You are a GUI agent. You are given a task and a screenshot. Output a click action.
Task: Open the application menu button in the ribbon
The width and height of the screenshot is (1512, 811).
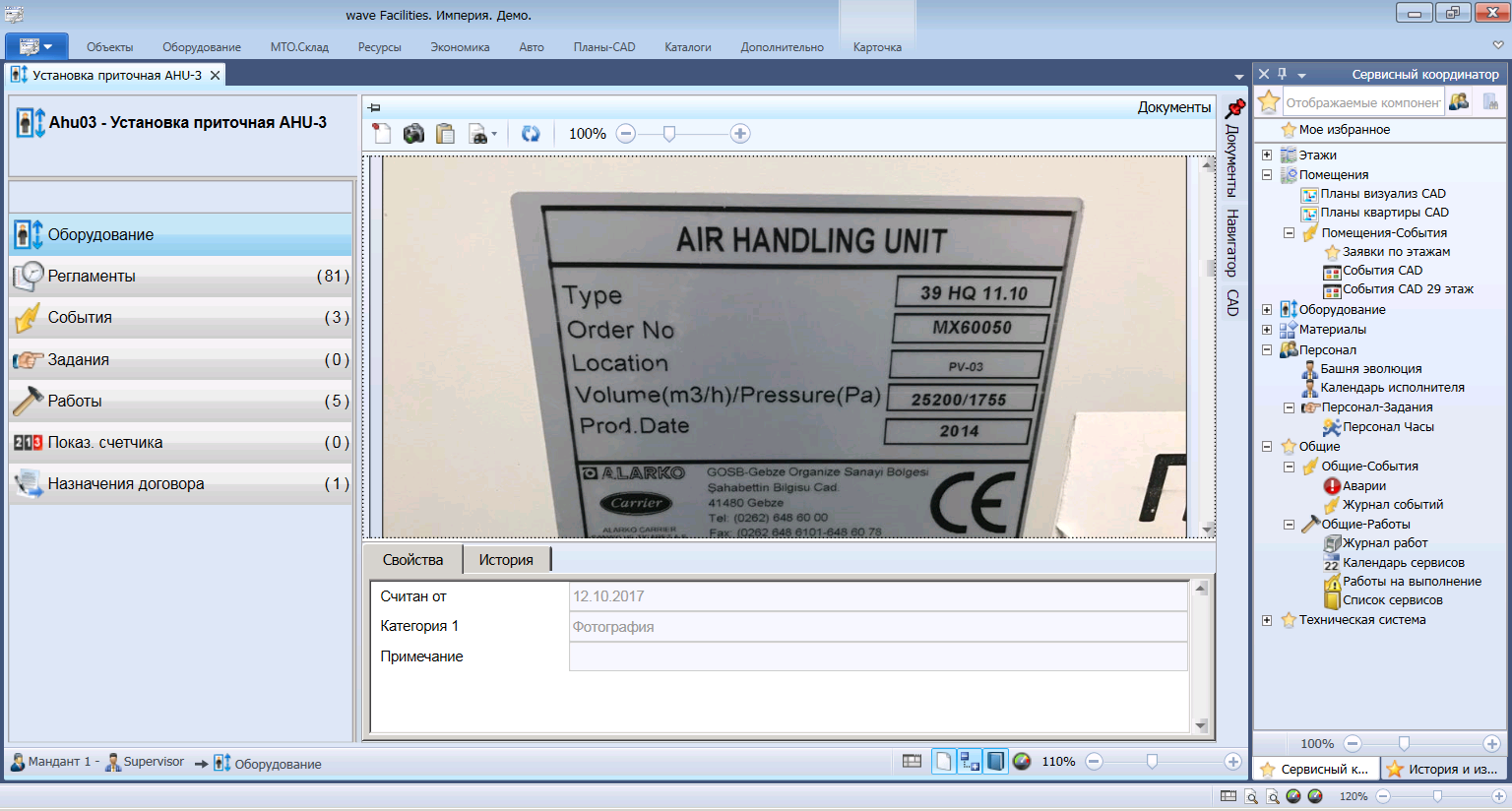pos(36,46)
